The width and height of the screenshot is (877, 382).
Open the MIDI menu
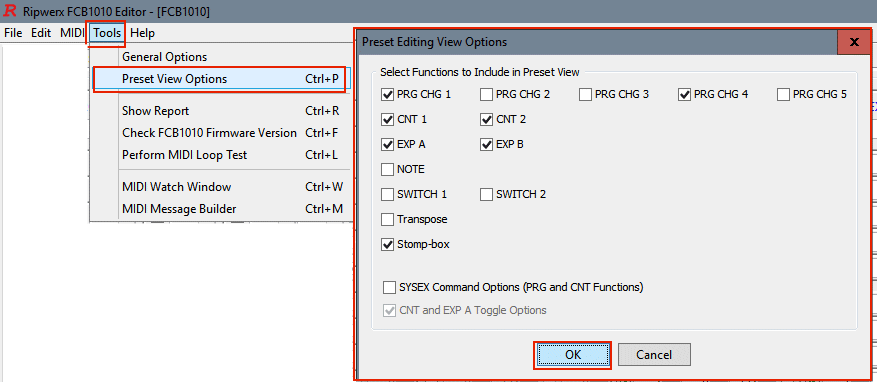click(72, 33)
